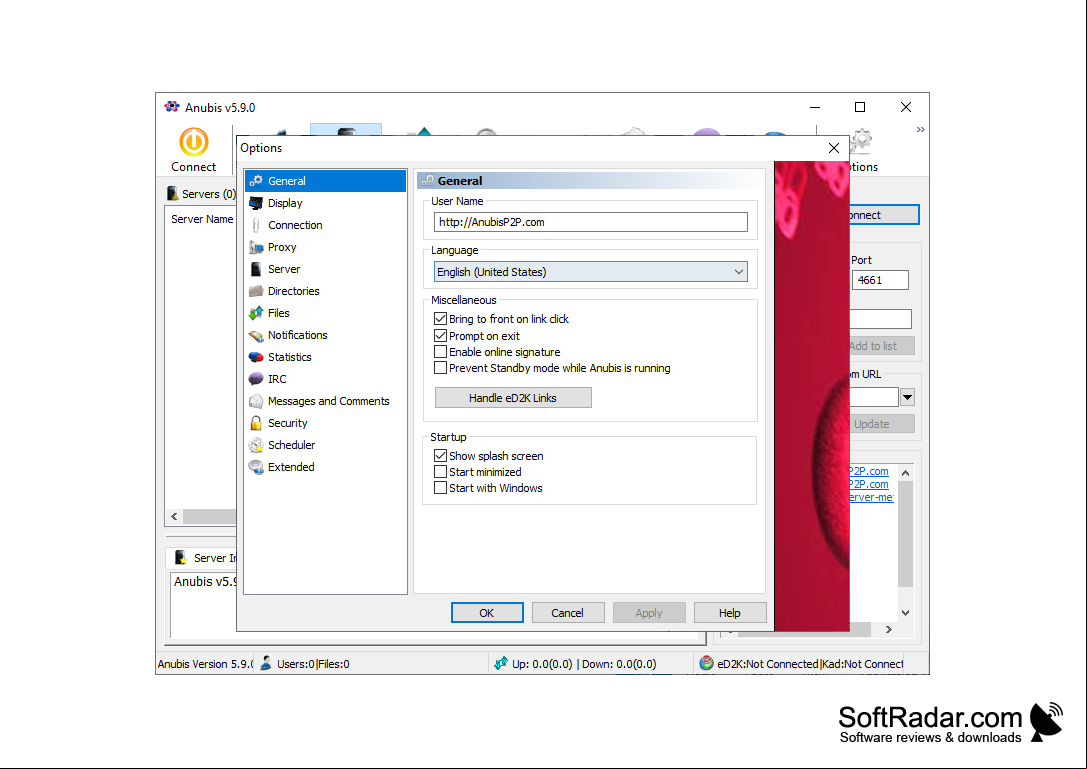
Task: Go to Security settings
Action: (325, 423)
